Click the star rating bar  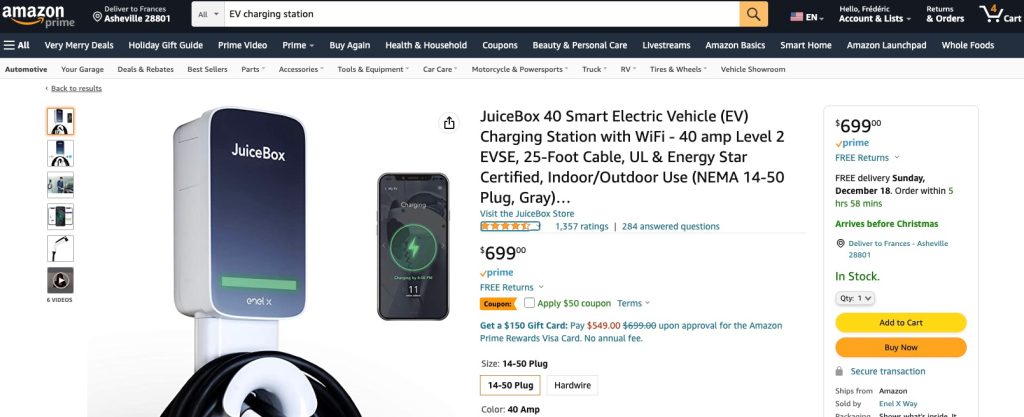(510, 226)
